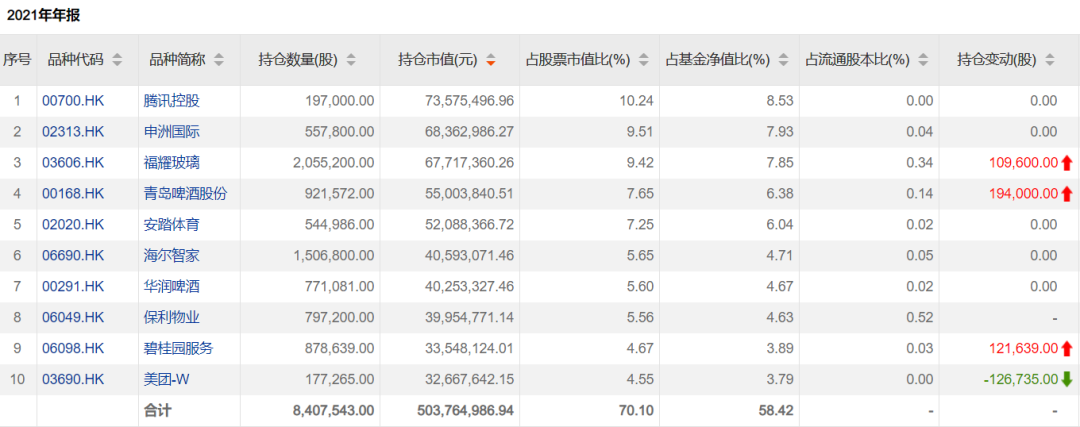Open stock code 03606.HK

tap(73, 163)
